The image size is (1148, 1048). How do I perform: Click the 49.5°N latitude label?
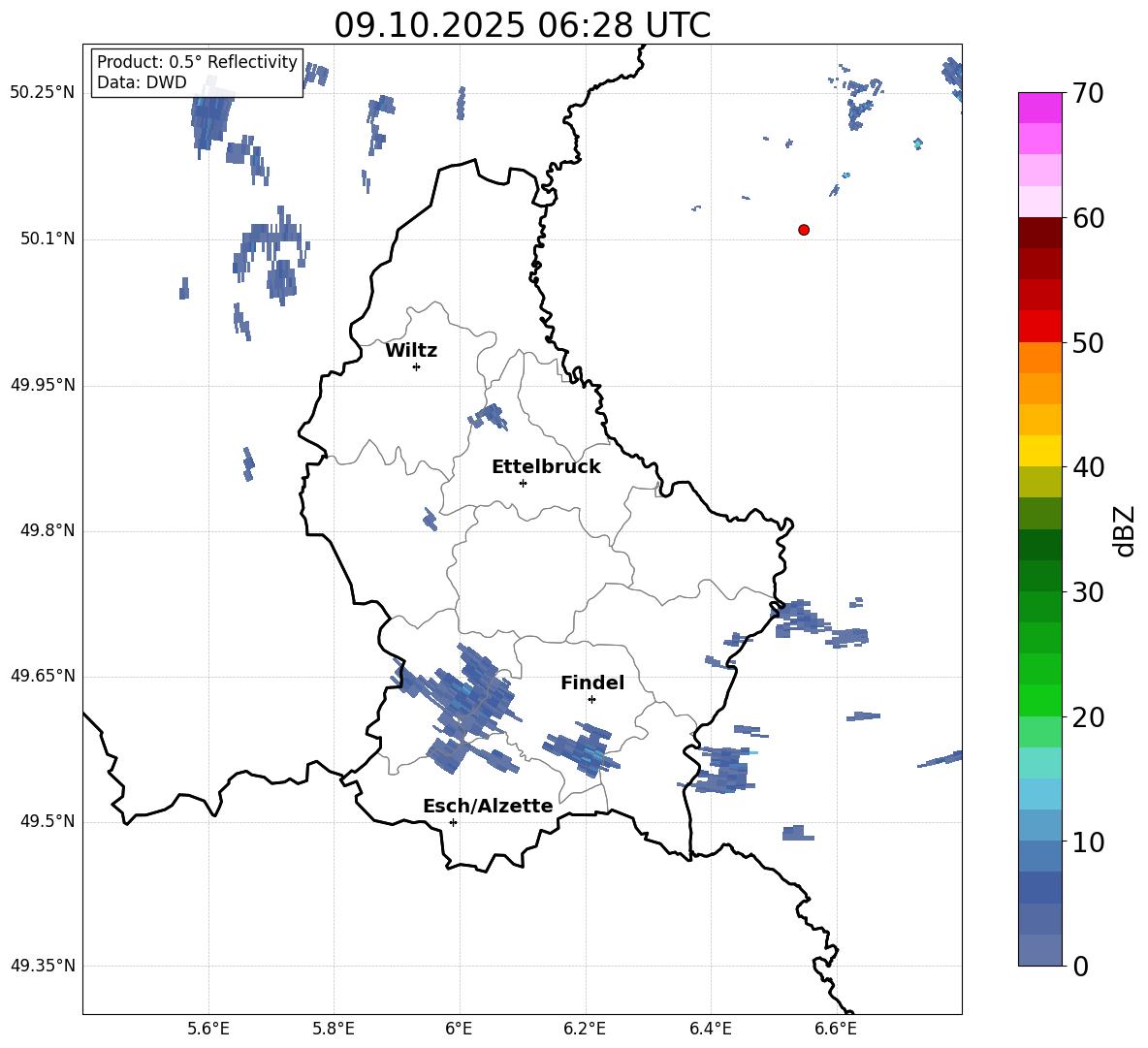(48, 821)
